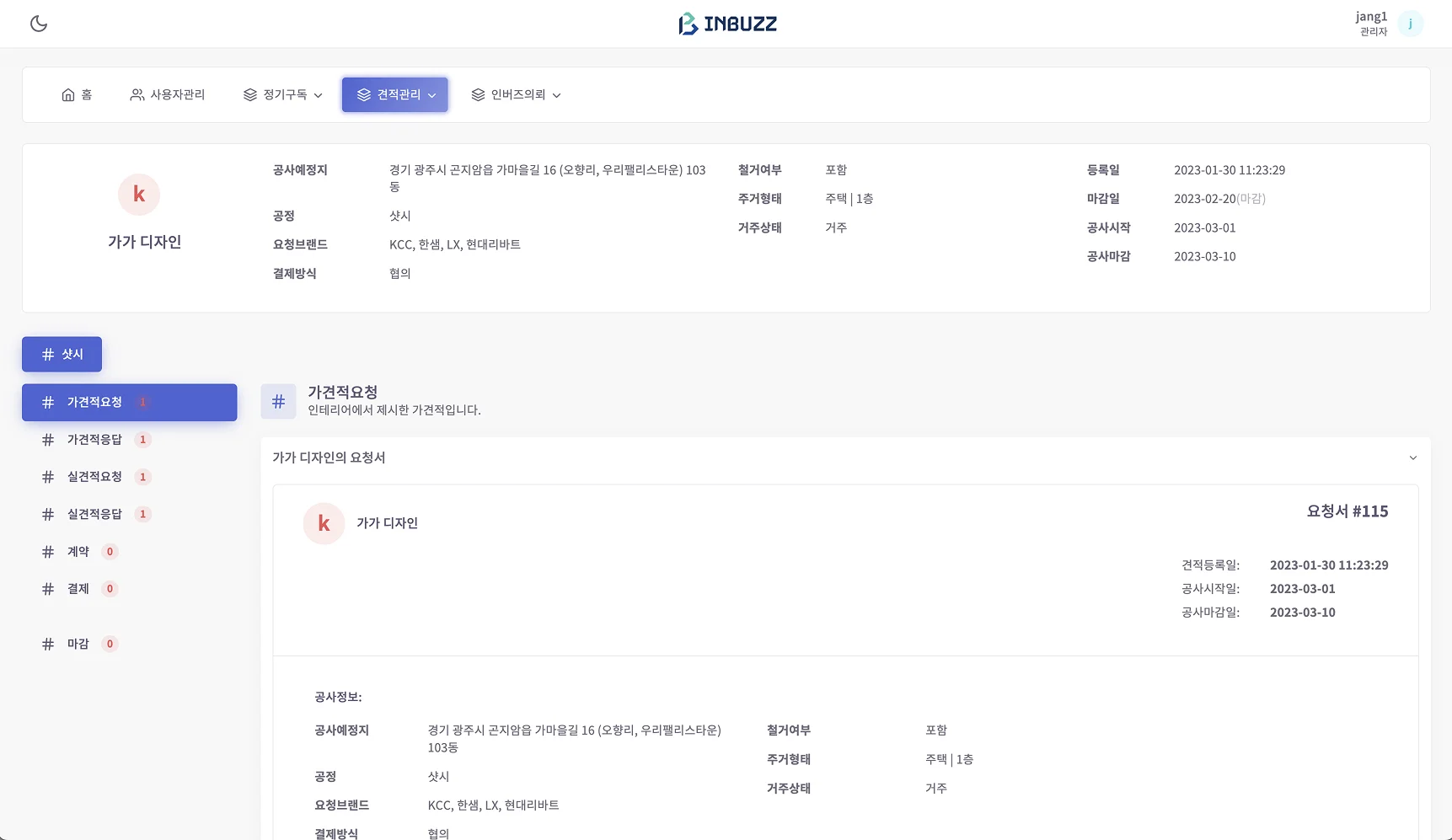Click k avatar in request form 요청서
1452x840 pixels.
(324, 523)
